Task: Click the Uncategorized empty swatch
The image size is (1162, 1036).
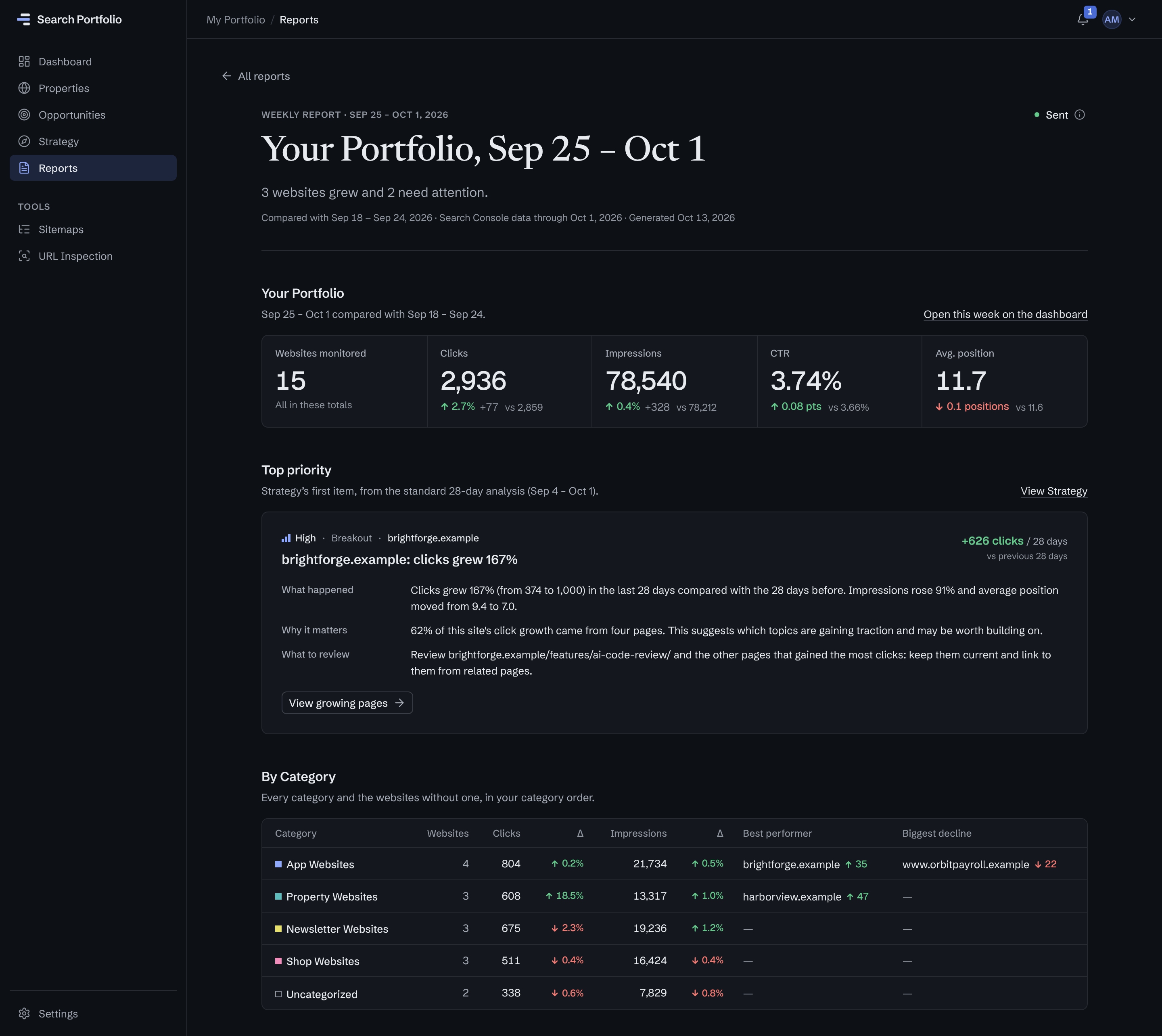Action: tap(278, 994)
